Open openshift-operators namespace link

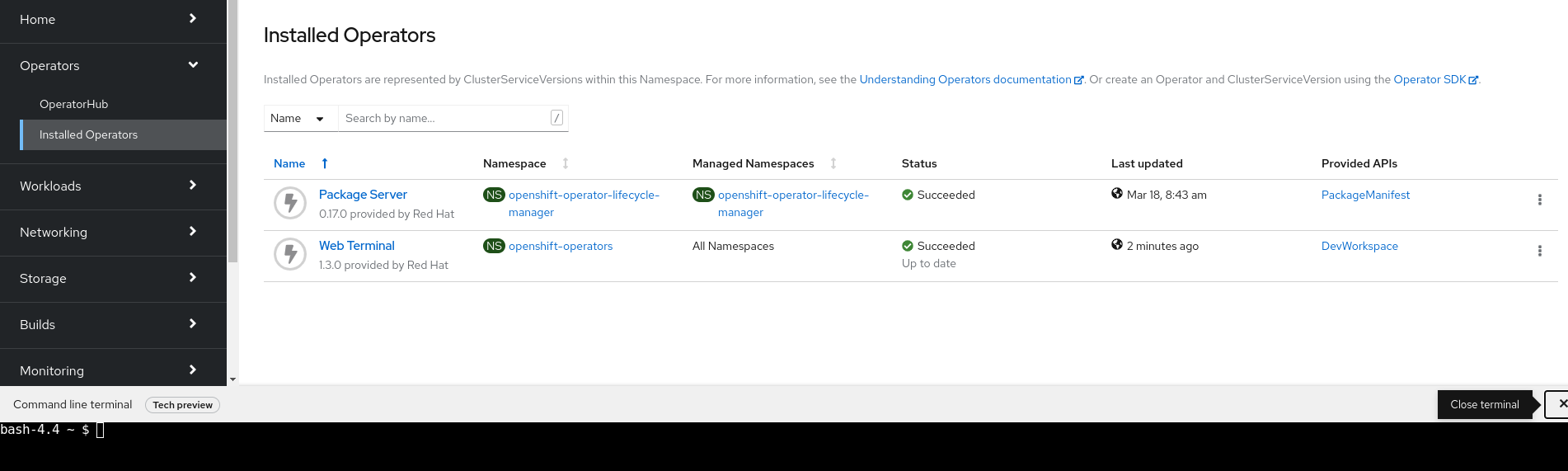click(x=561, y=246)
